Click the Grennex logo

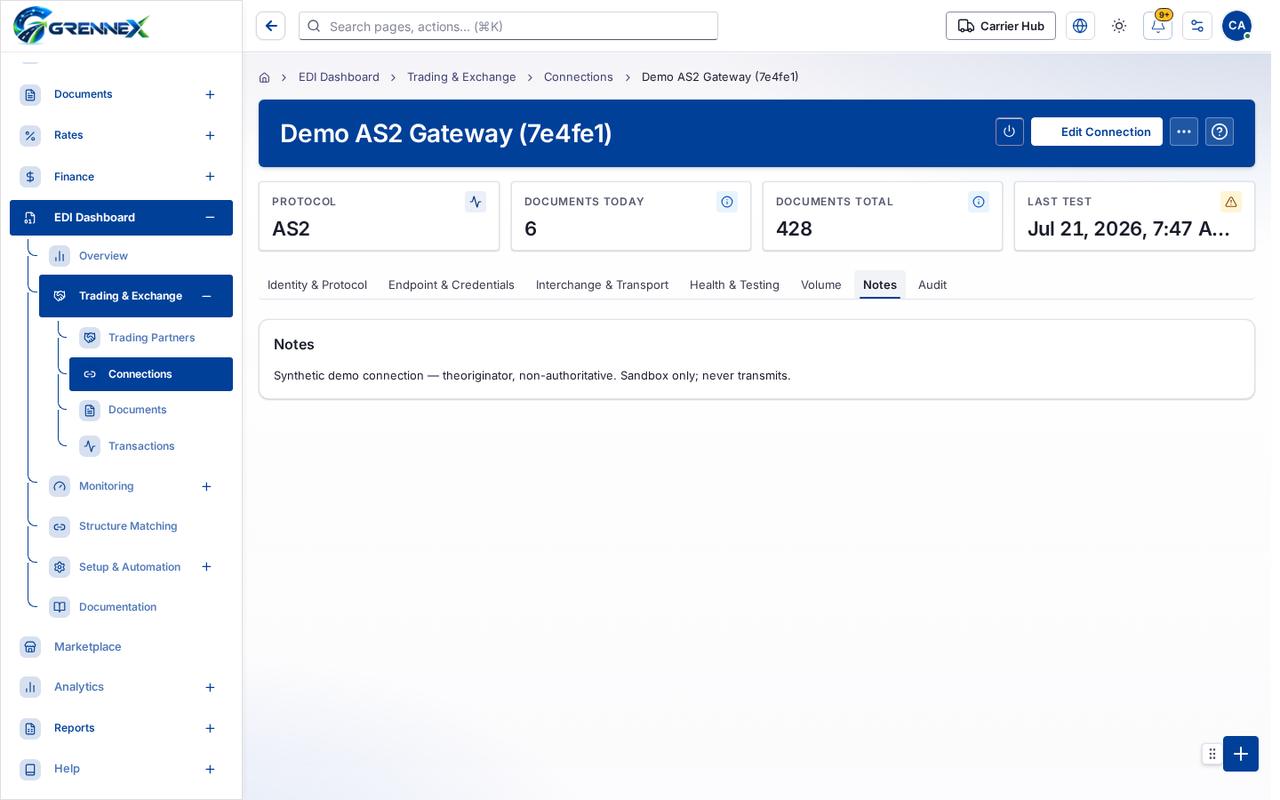pos(81,25)
